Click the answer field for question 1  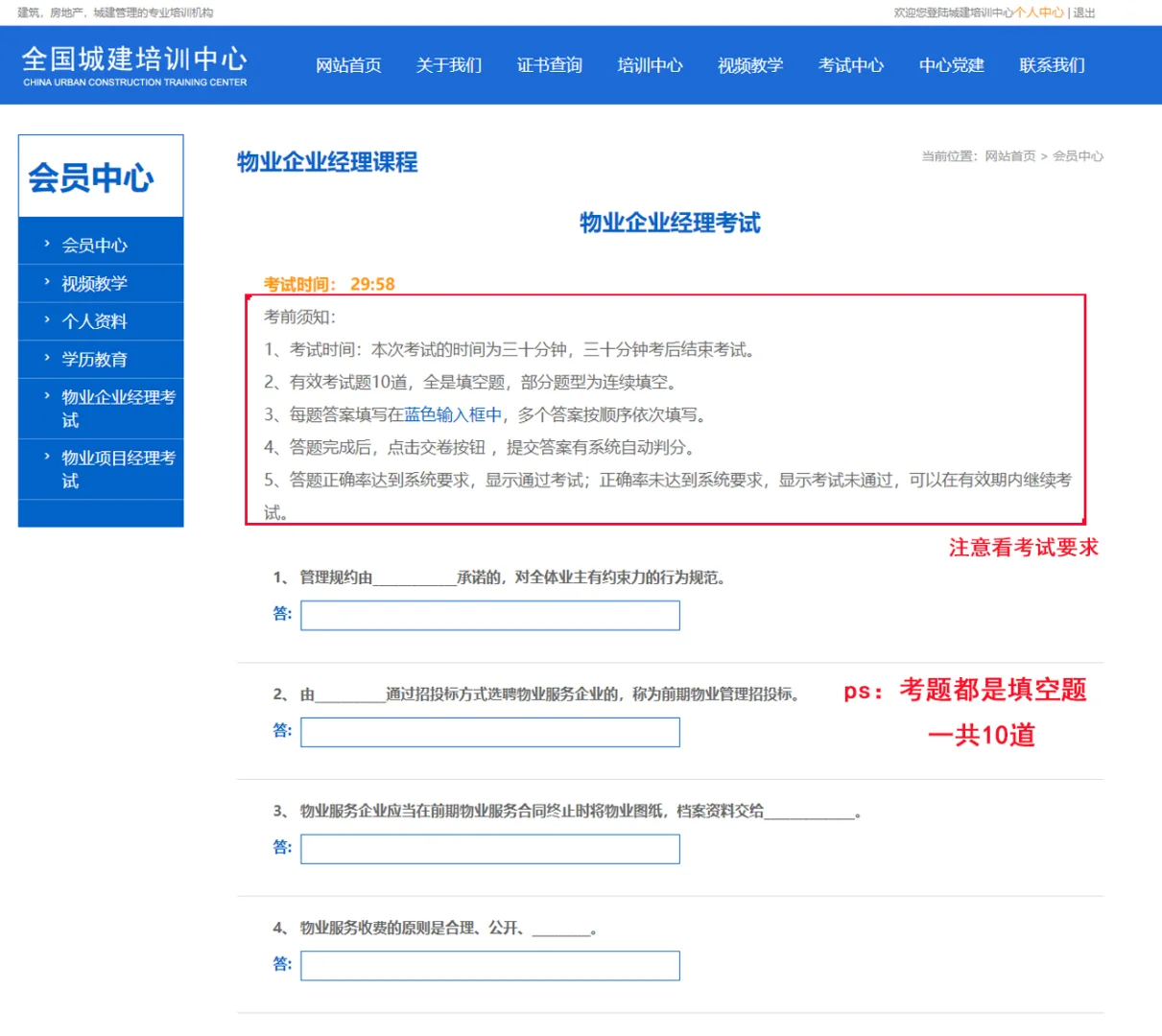point(489,615)
